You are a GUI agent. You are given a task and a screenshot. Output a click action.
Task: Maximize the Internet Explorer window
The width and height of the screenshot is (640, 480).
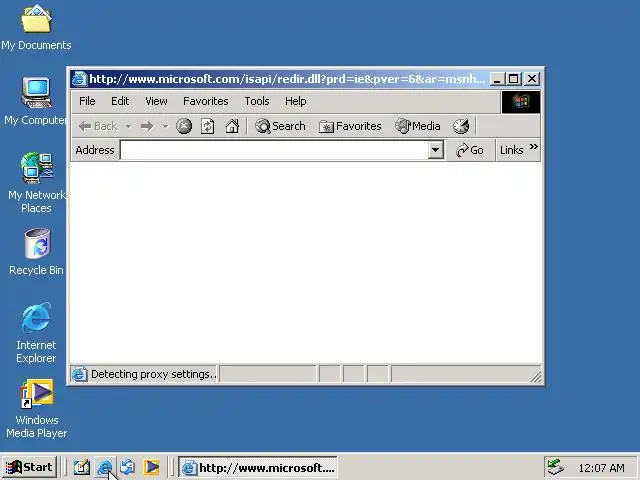[513, 79]
